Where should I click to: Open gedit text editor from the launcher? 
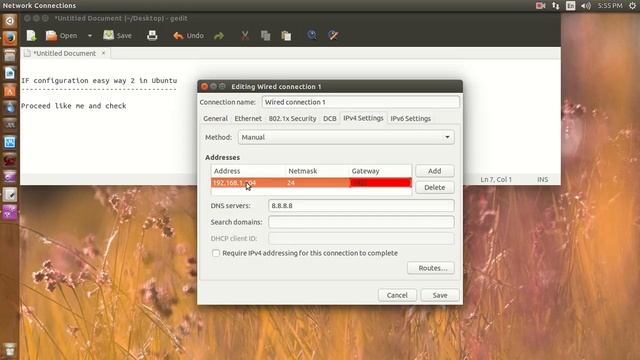(x=10, y=195)
